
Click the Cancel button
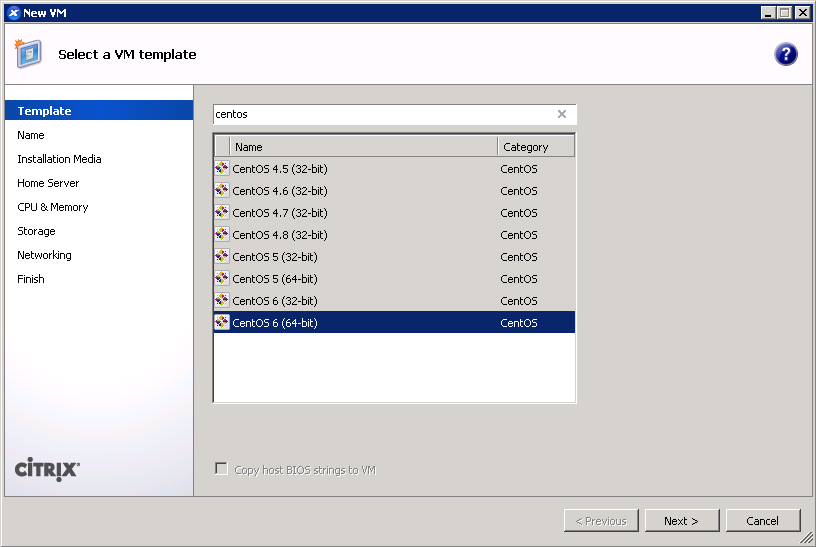762,520
